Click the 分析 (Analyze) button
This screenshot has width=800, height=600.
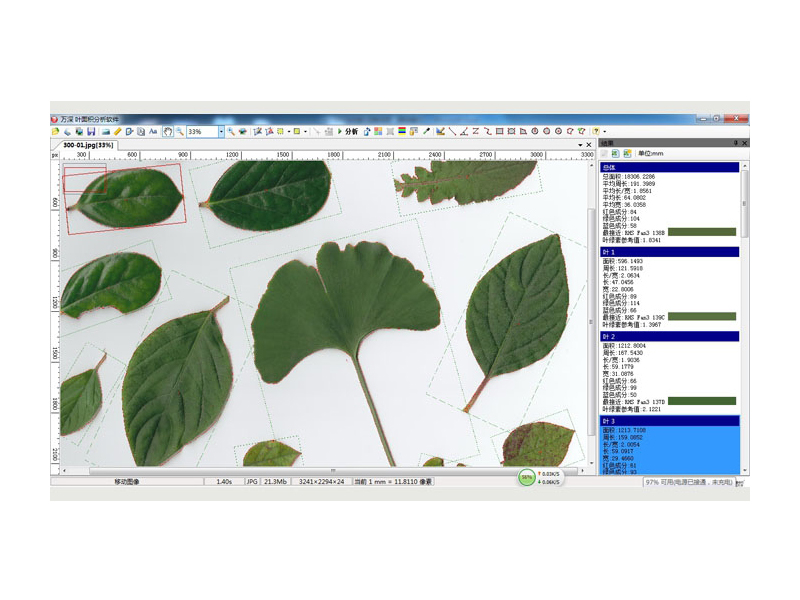point(349,131)
